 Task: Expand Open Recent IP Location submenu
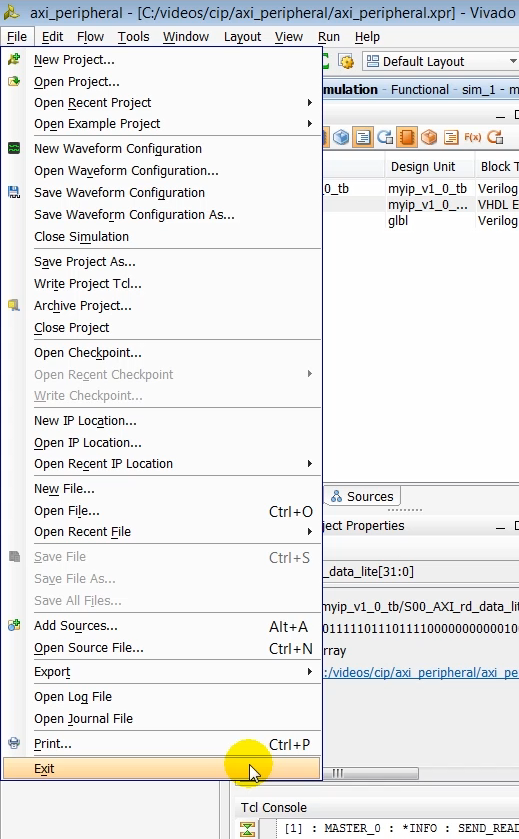[x=309, y=463]
